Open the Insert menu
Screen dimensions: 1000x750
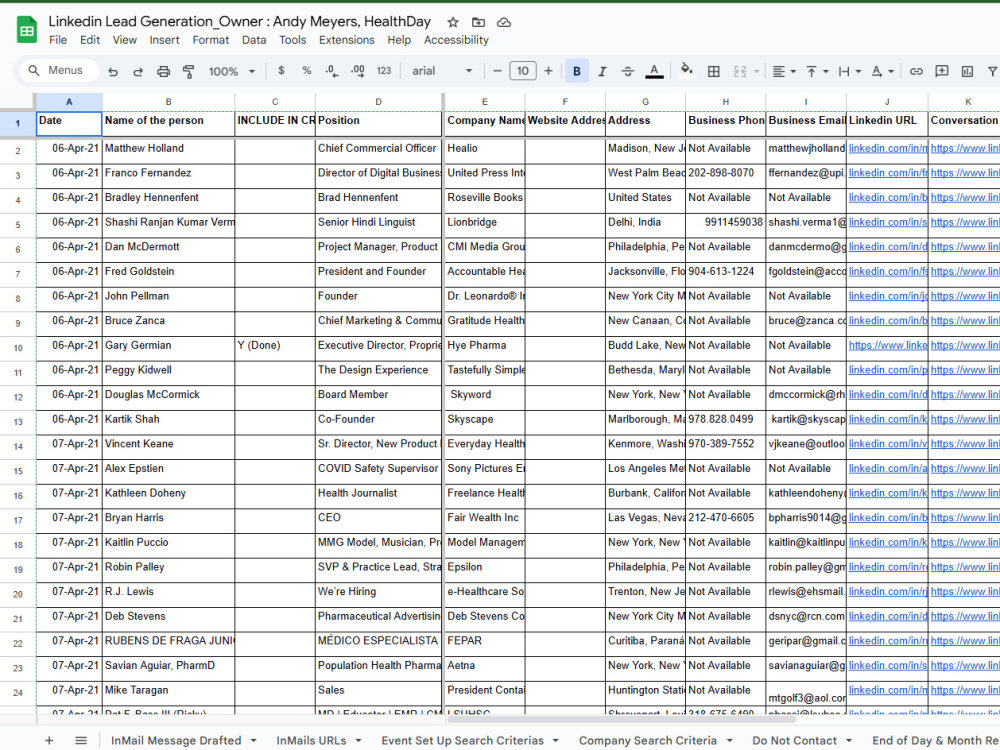[x=165, y=40]
